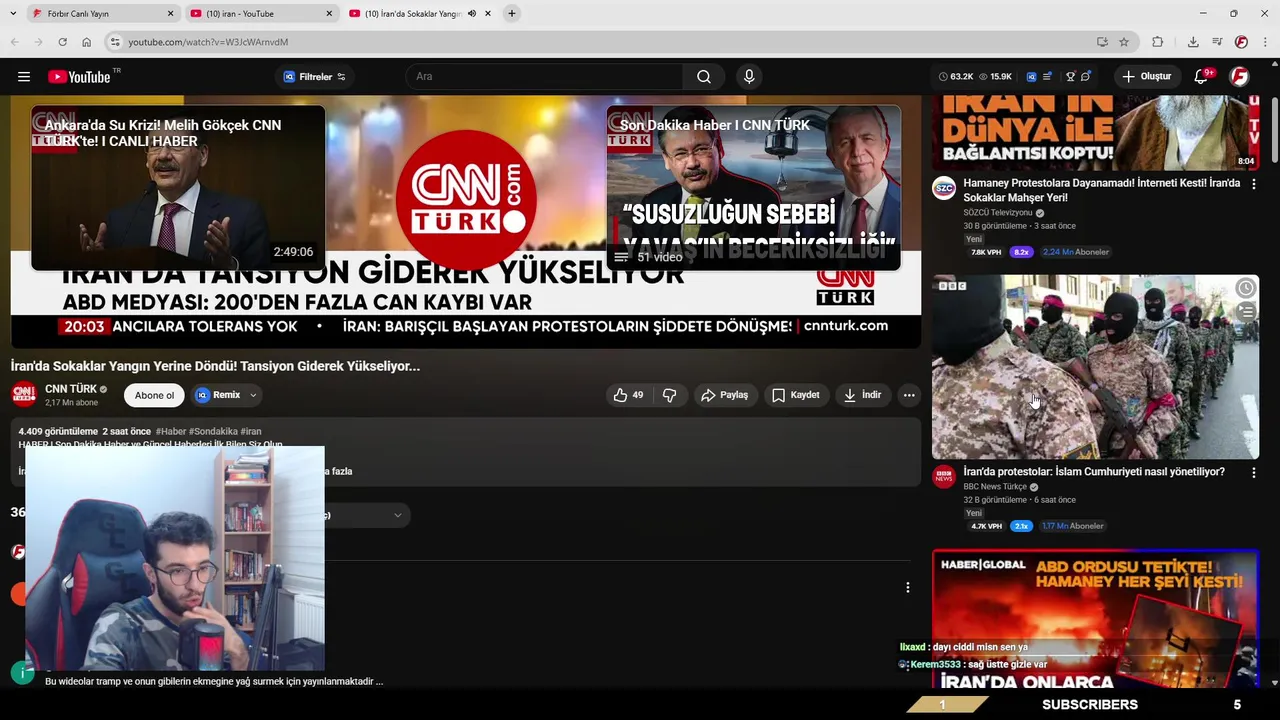Save video with Kaydet button
Image resolution: width=1280 pixels, height=720 pixels.
(x=796, y=395)
